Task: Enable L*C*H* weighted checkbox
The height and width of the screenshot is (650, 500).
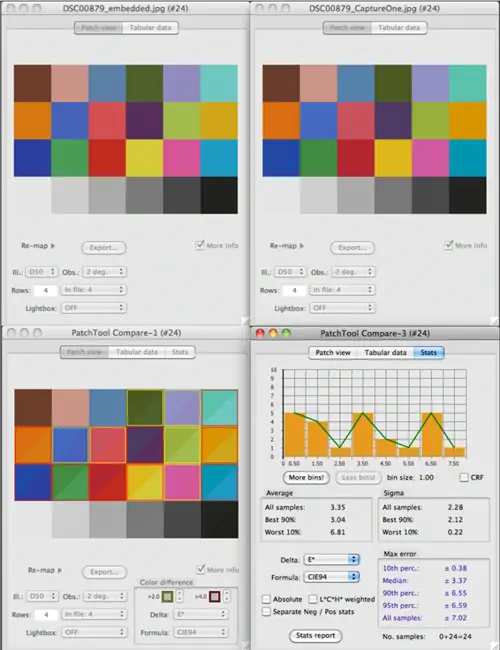Action: point(313,599)
